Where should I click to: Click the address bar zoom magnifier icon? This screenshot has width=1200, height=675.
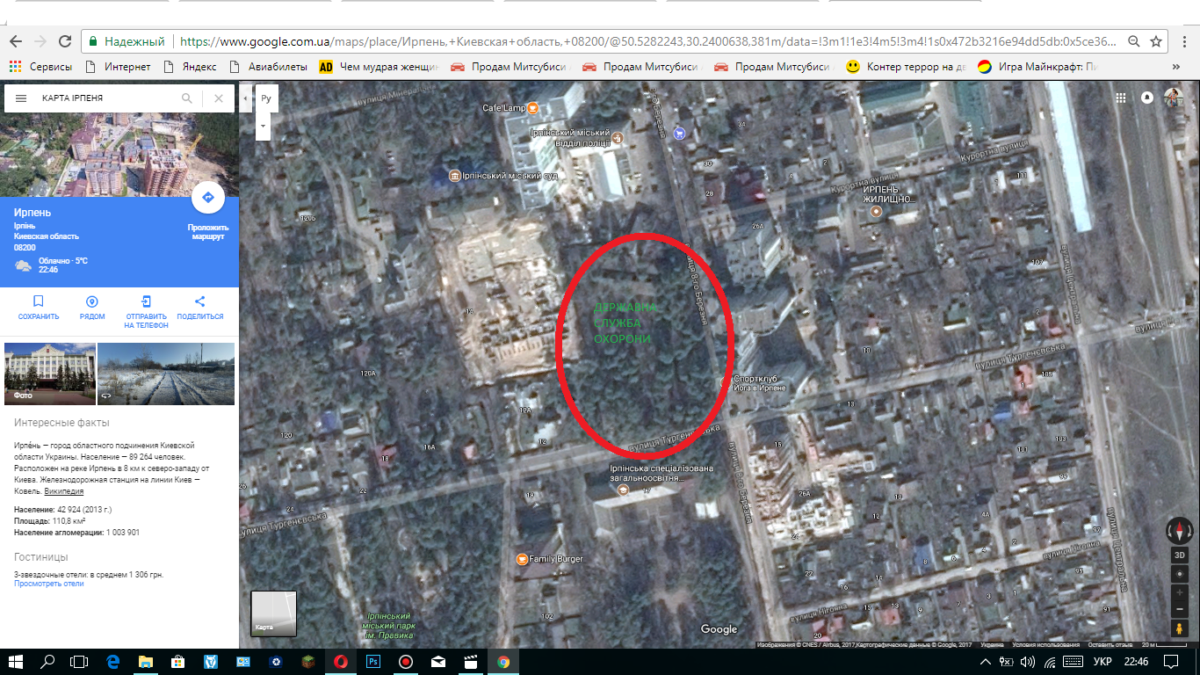click(1134, 42)
